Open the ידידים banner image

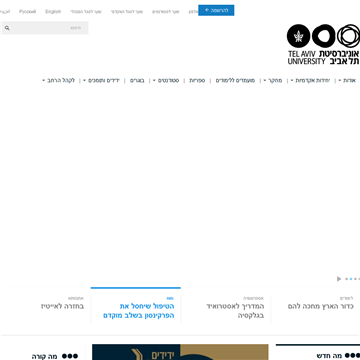(x=180, y=352)
